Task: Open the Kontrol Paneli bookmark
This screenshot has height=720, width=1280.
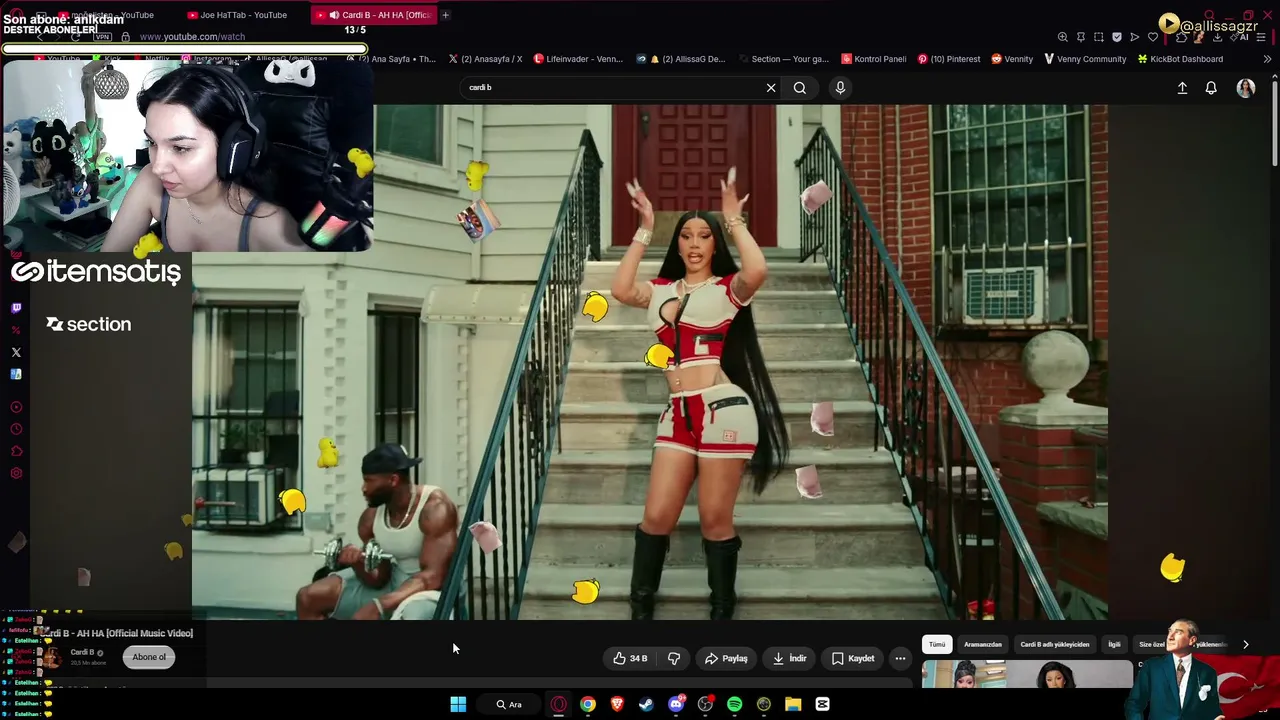Action: coord(874,59)
